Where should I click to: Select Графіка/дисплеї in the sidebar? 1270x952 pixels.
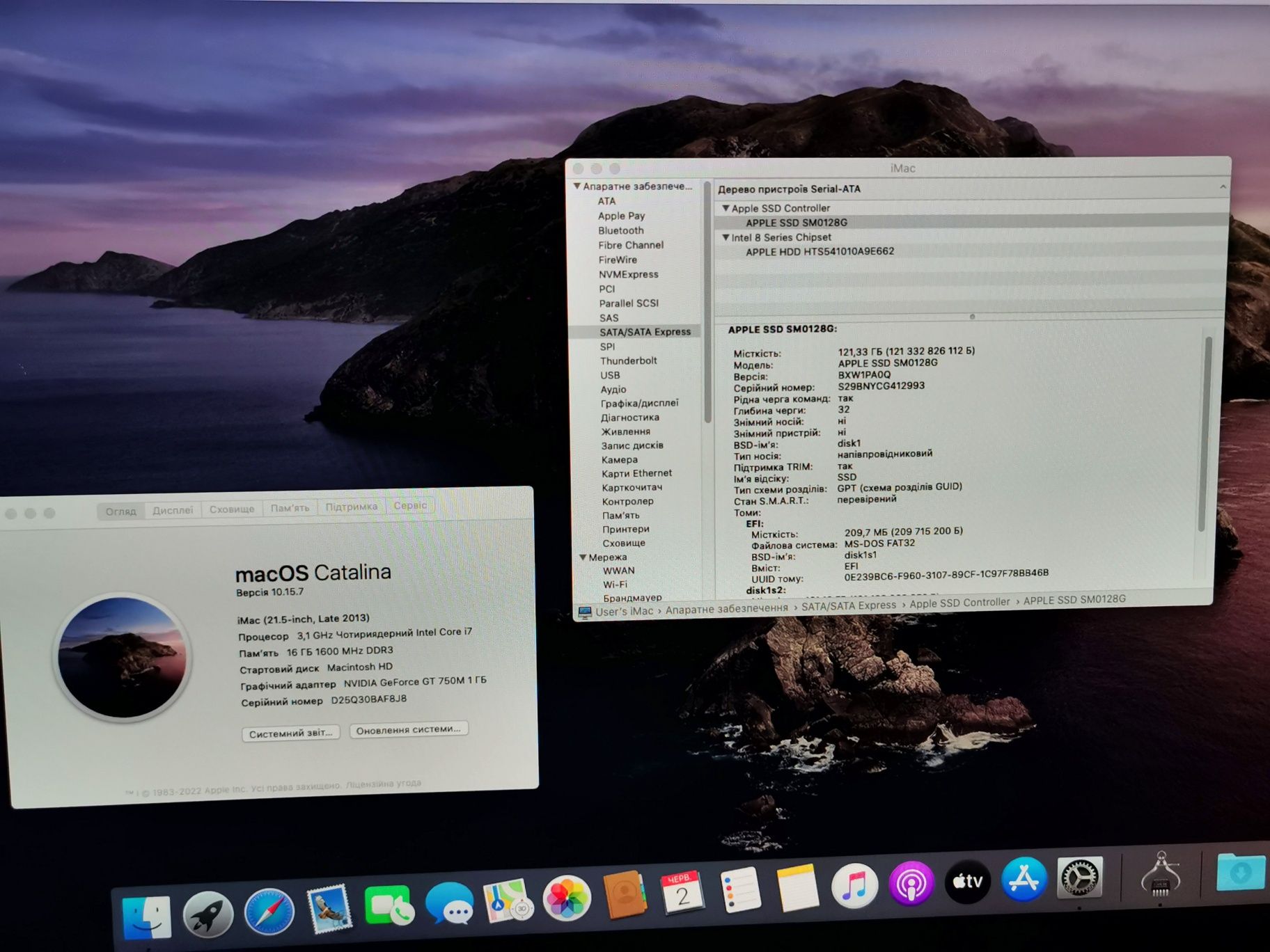click(x=639, y=403)
